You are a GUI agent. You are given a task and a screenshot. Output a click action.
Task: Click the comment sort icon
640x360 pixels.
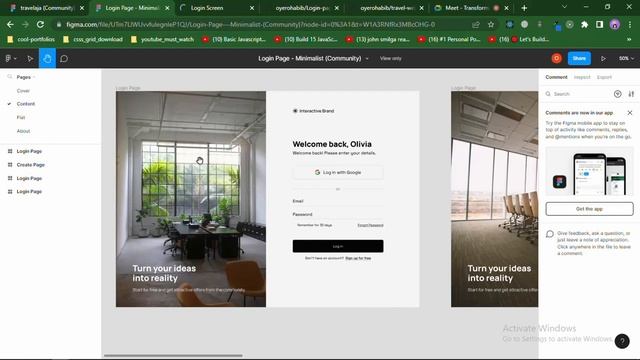tap(631, 94)
